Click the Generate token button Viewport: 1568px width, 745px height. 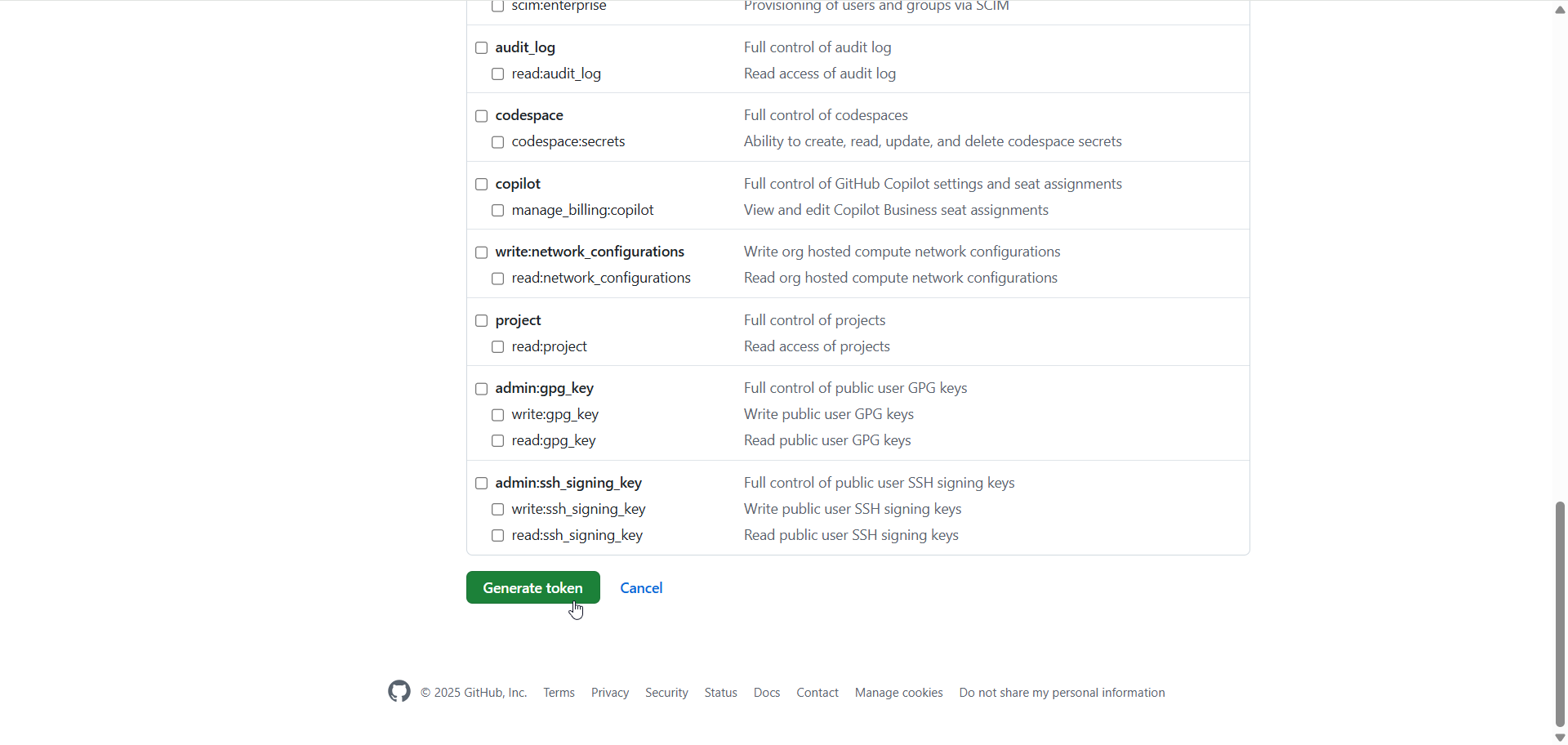click(532, 587)
